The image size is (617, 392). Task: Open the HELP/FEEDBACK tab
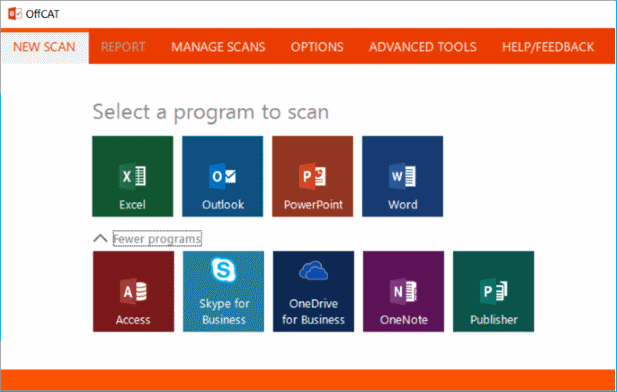click(x=548, y=47)
